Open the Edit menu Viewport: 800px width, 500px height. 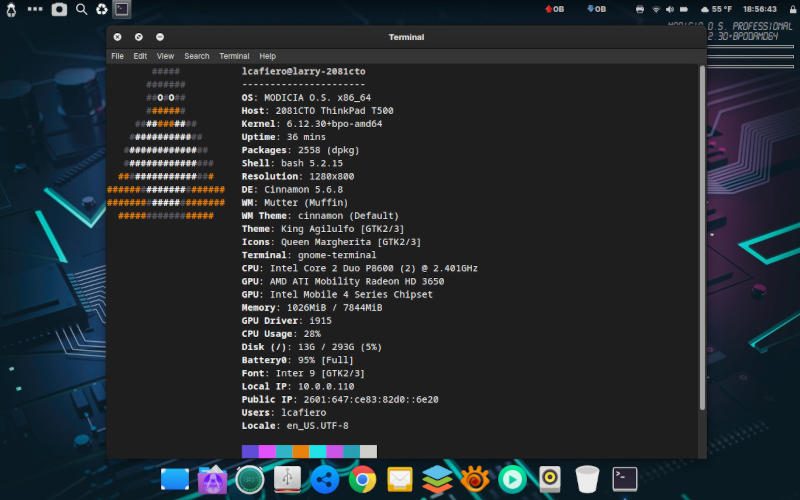140,56
